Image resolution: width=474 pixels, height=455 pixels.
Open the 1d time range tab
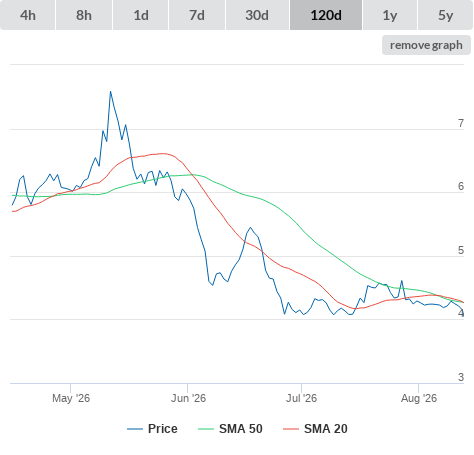pyautogui.click(x=141, y=15)
